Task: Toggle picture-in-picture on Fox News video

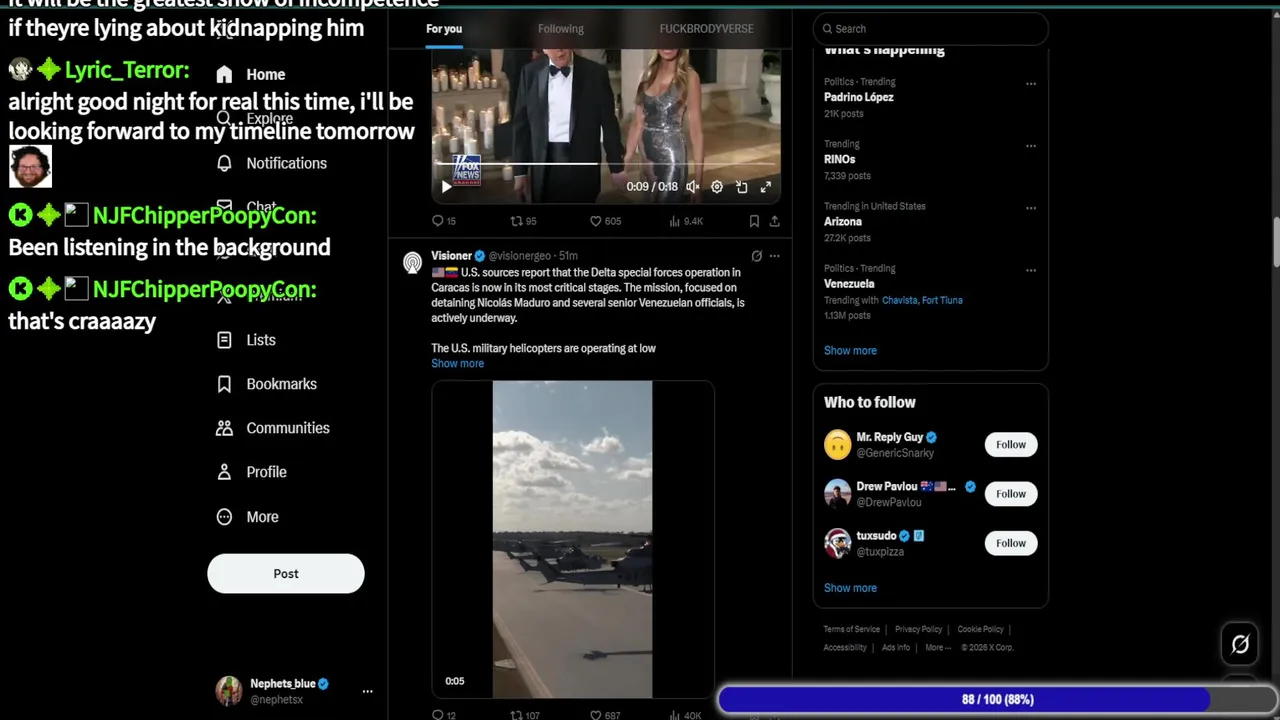Action: pos(741,187)
